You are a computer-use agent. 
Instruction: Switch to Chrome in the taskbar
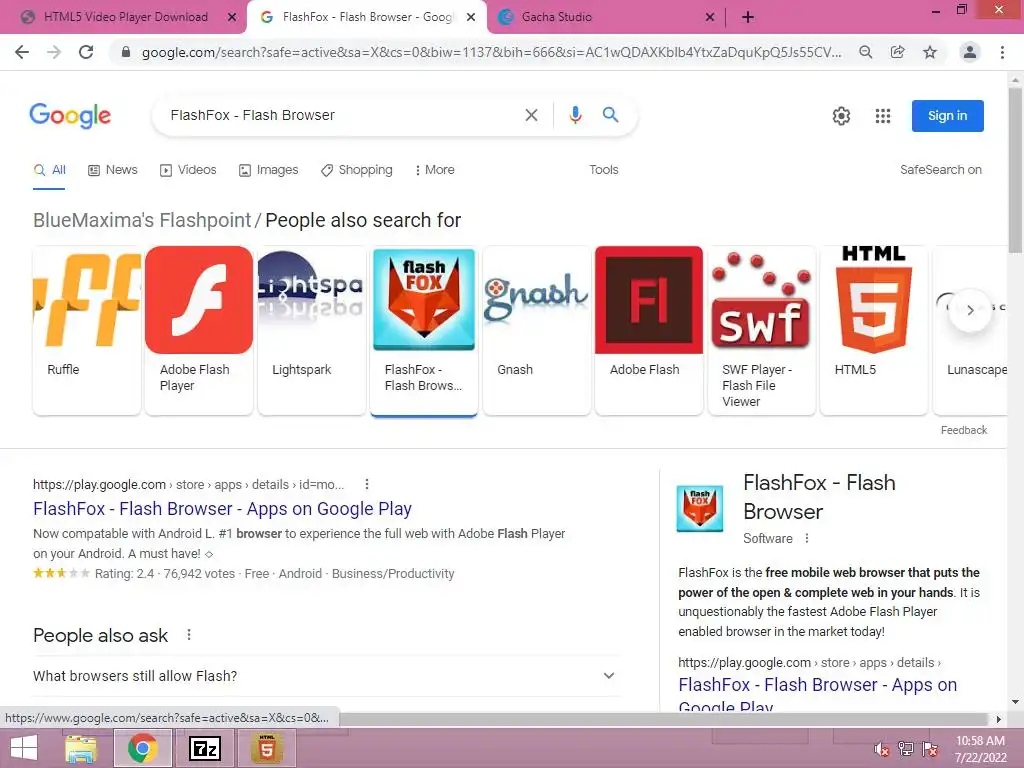pos(142,748)
